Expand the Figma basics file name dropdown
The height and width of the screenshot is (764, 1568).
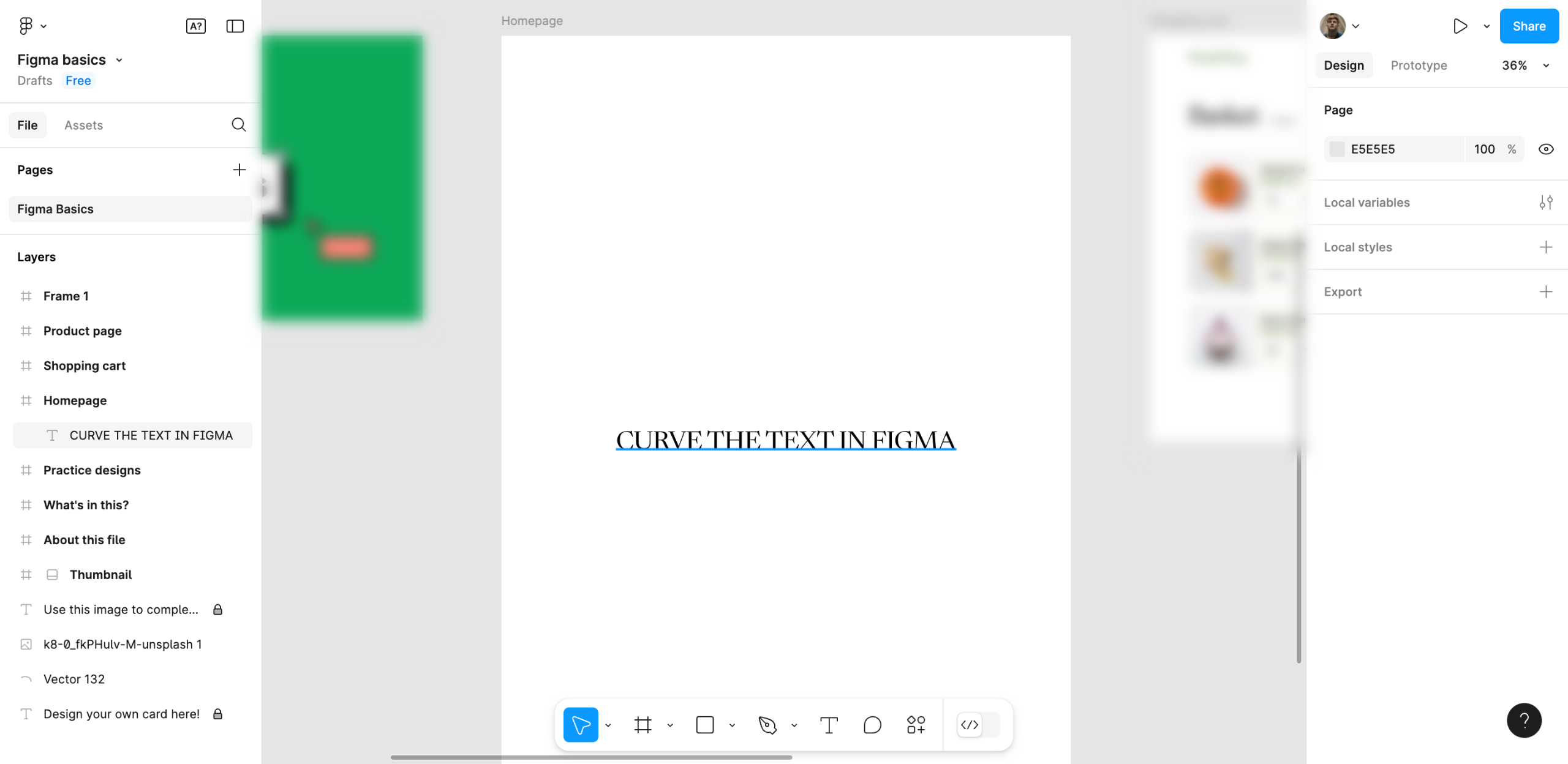119,60
